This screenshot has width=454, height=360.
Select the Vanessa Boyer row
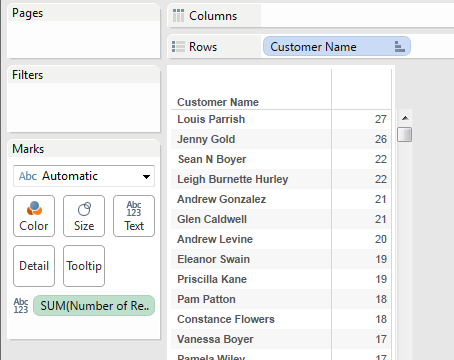pyautogui.click(x=281, y=339)
